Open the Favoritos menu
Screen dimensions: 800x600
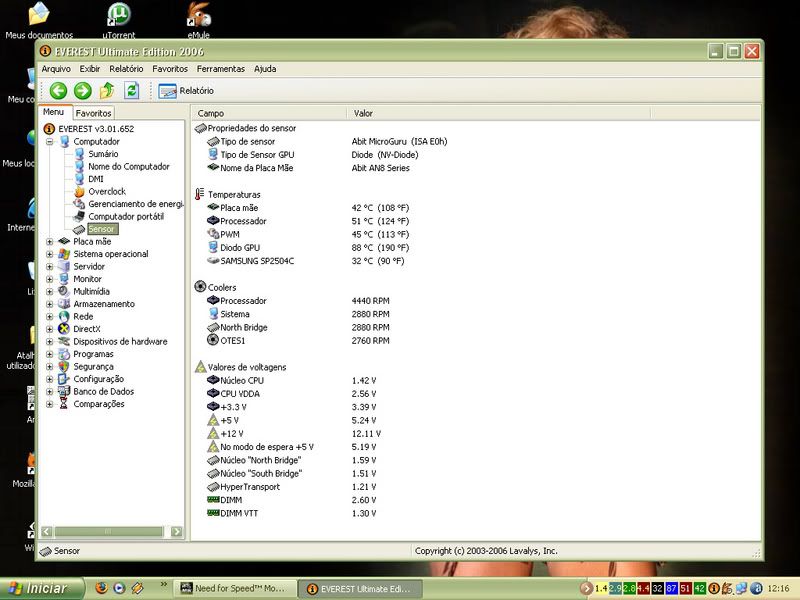tap(170, 69)
